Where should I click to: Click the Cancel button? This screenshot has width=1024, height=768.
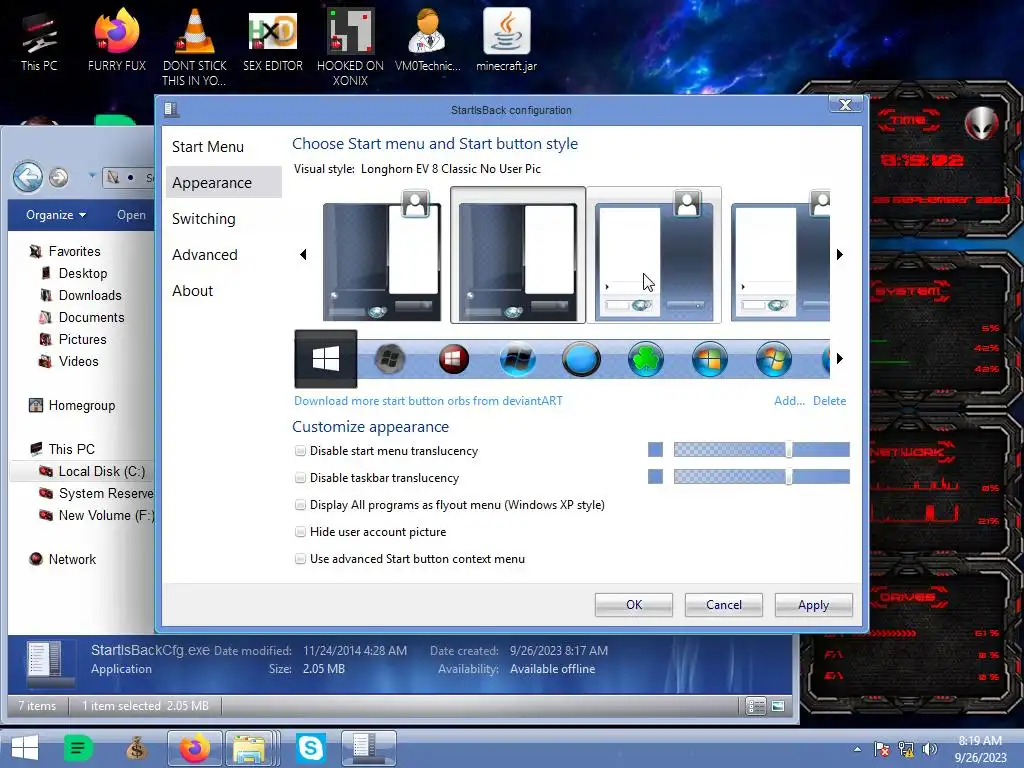(724, 605)
